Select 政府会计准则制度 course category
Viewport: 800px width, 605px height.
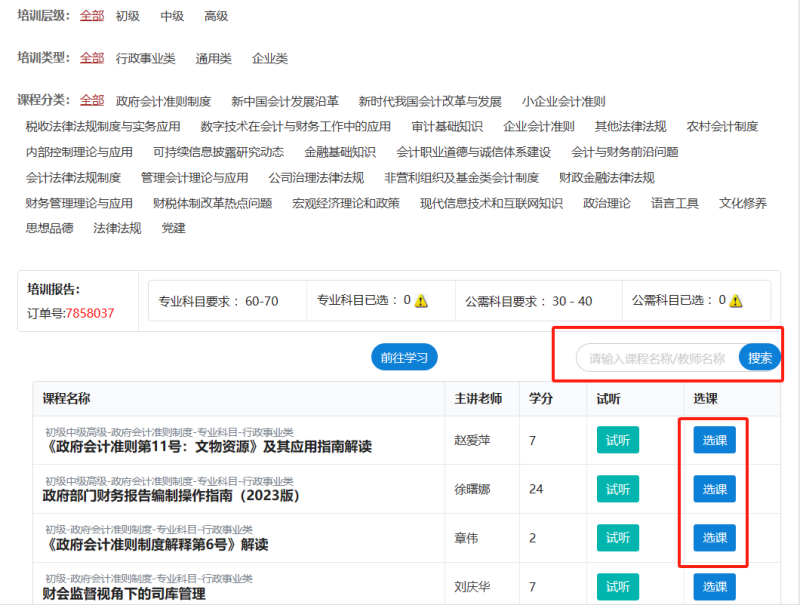(x=163, y=101)
